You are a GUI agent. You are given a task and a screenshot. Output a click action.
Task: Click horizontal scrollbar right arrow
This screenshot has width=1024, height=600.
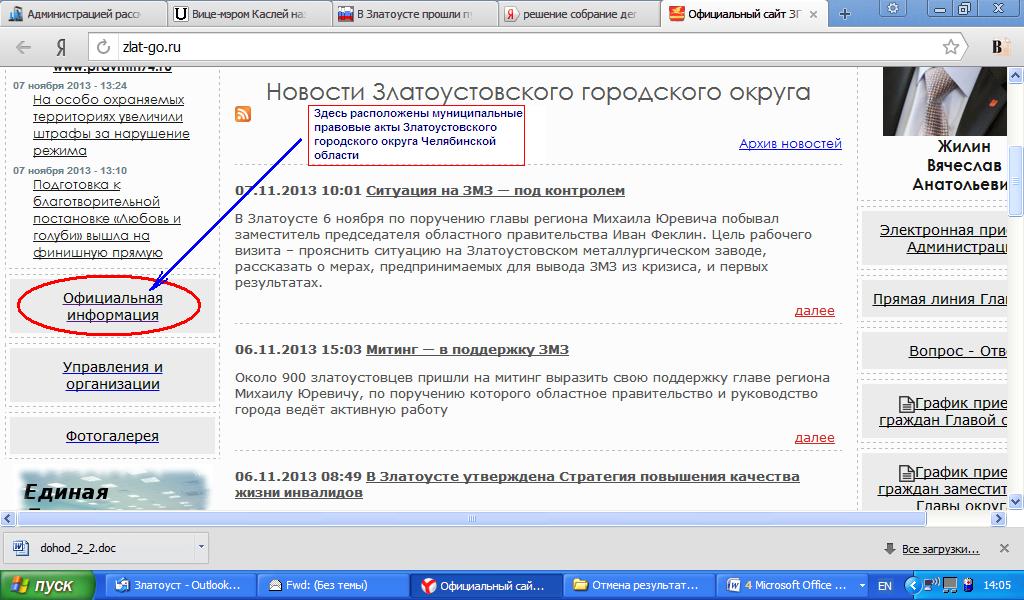coord(999,519)
